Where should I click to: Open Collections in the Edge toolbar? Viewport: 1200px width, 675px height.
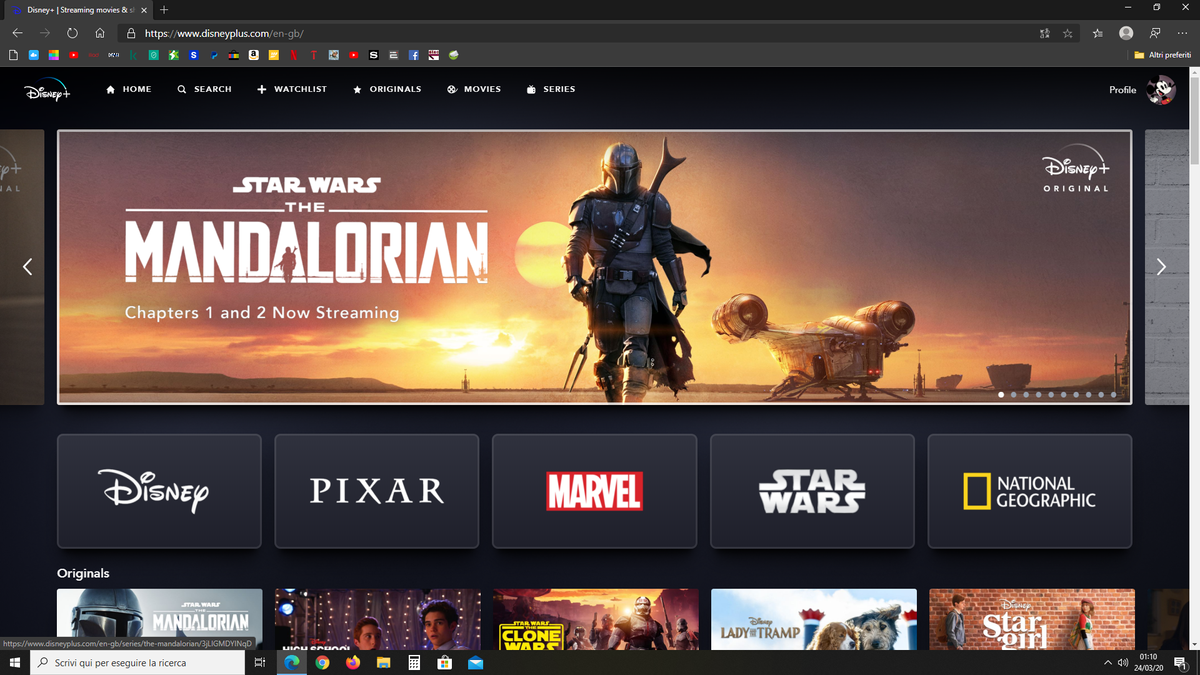click(x=1097, y=33)
